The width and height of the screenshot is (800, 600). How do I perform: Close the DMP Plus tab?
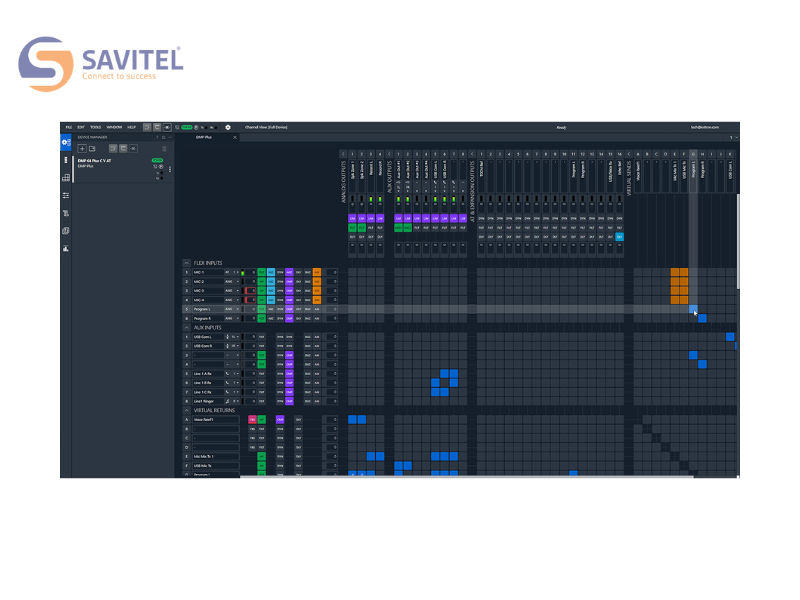tap(235, 137)
